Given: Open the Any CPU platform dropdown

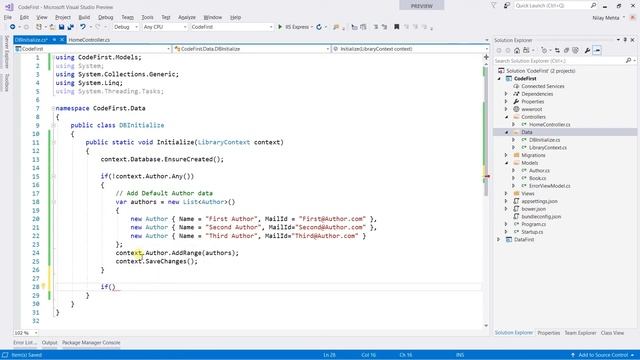Looking at the screenshot, I should click(164, 27).
